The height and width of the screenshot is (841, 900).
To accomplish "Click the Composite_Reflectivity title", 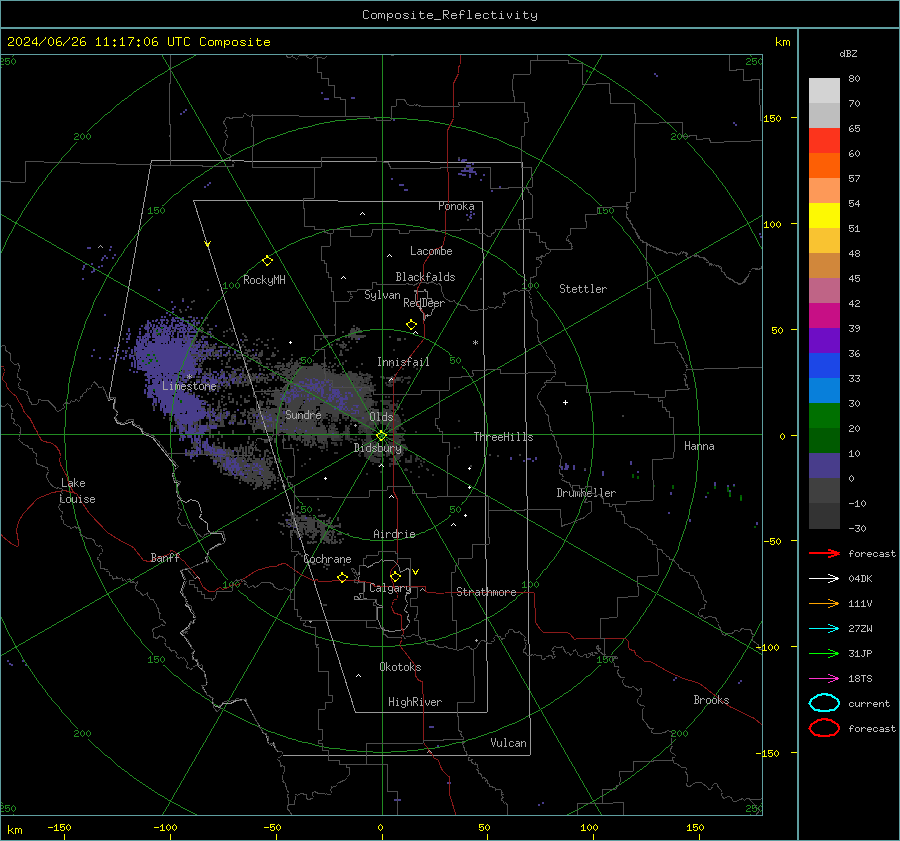I will [x=450, y=15].
